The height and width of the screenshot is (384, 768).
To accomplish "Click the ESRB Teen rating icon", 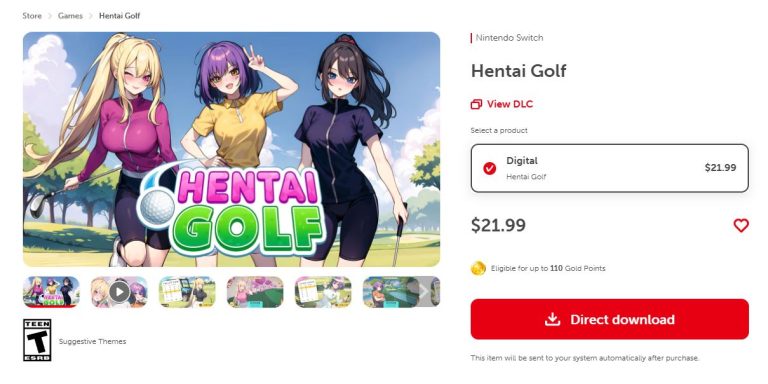I will (37, 340).
